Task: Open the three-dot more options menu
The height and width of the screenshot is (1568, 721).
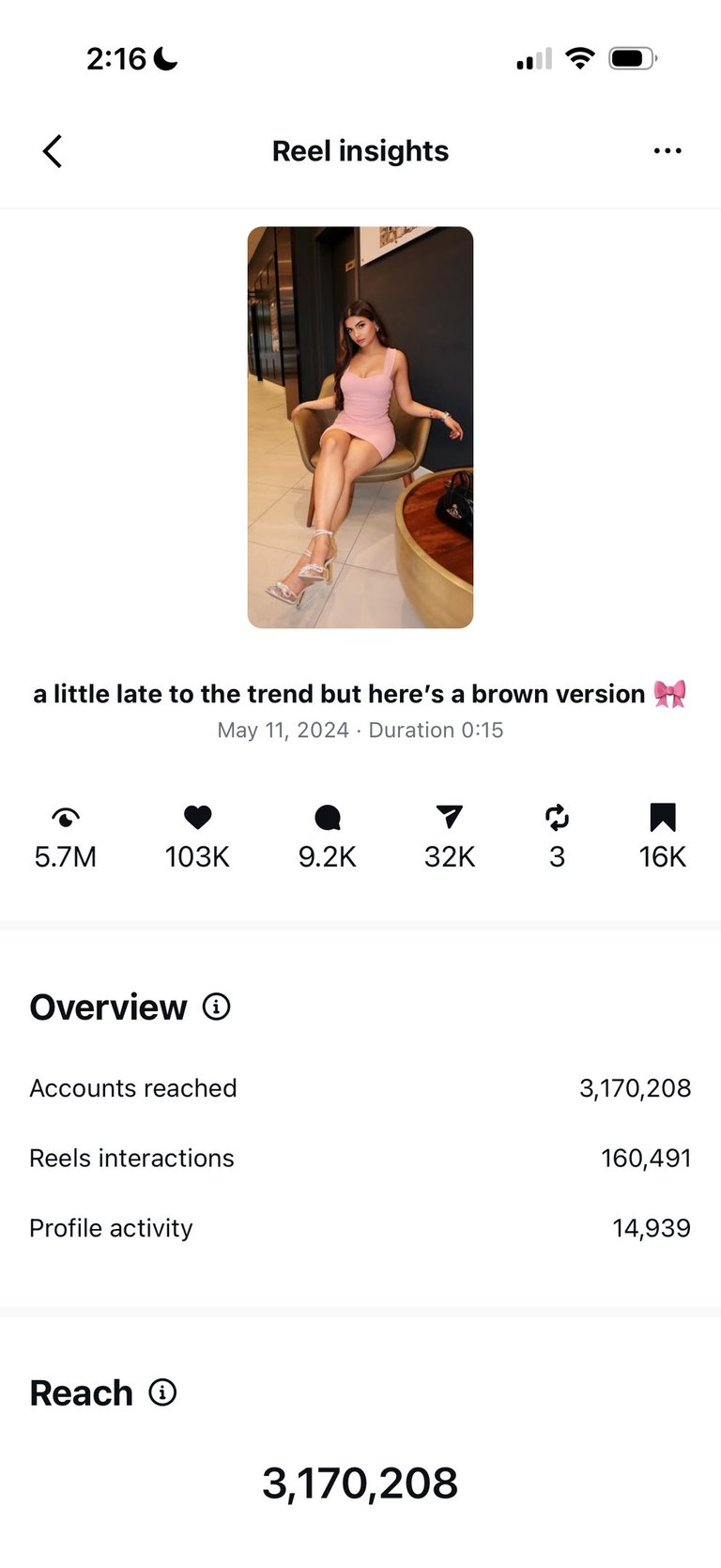Action: coord(667,151)
